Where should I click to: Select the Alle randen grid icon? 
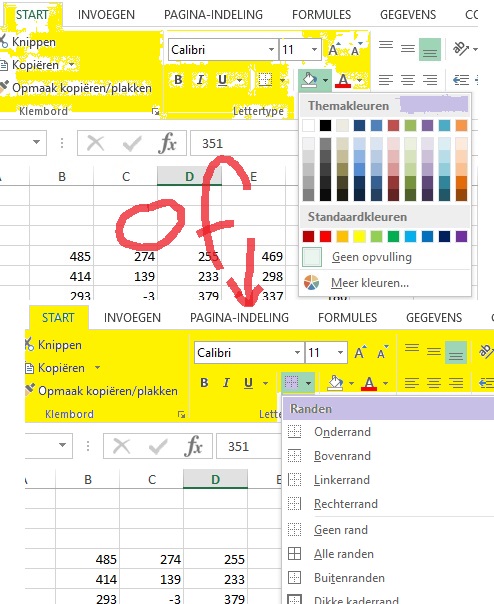[294, 554]
